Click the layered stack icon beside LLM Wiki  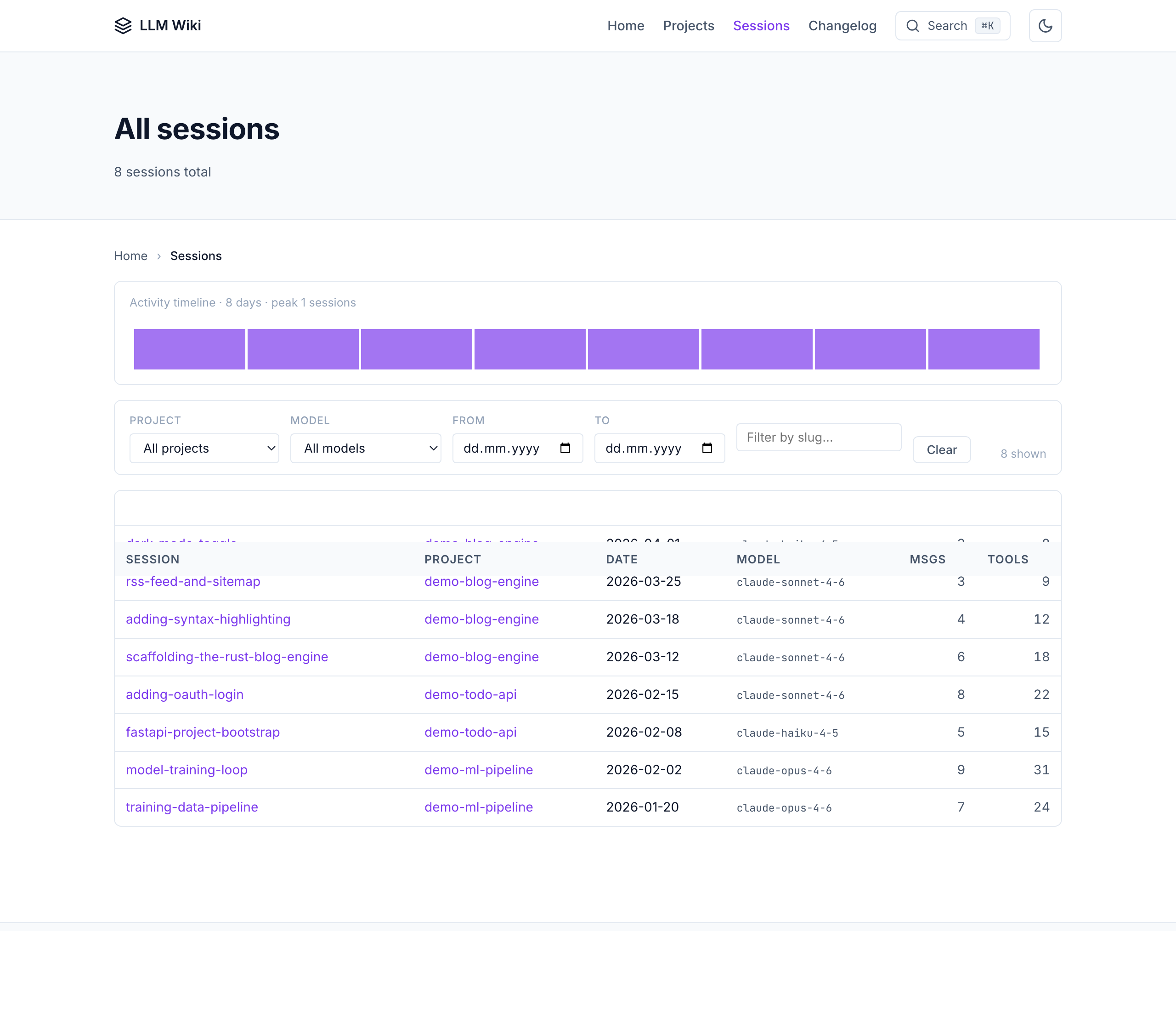[x=123, y=26]
